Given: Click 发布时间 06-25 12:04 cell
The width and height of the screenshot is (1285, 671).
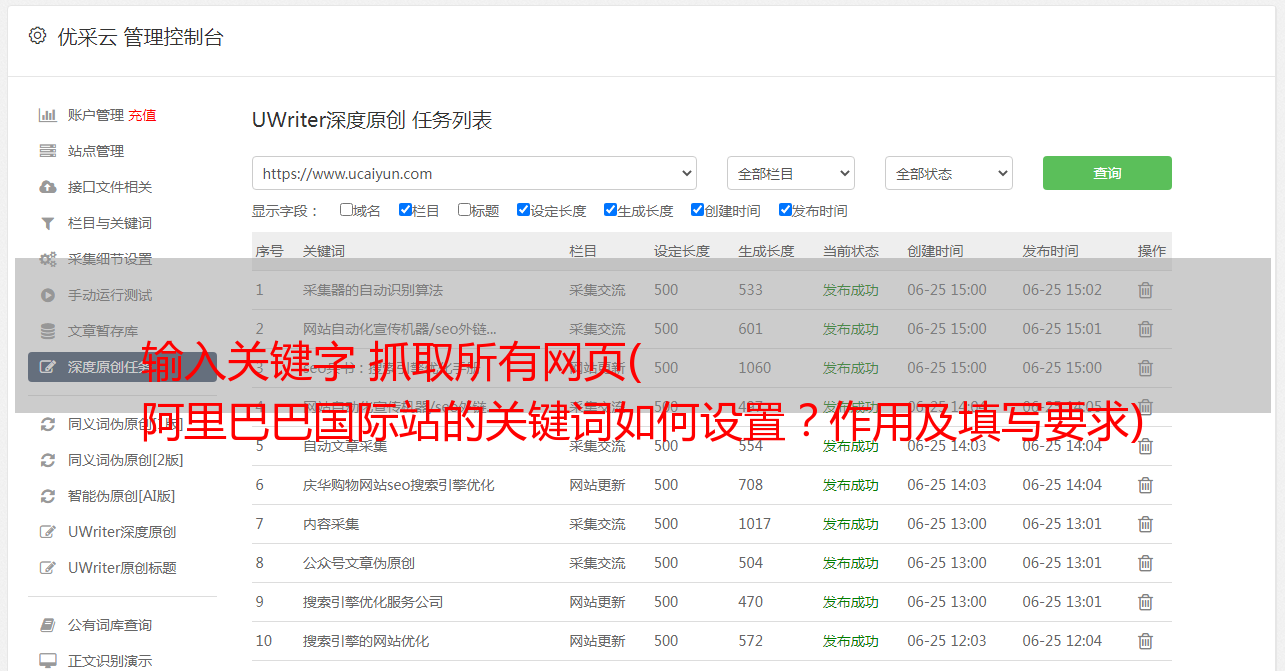Looking at the screenshot, I should (1062, 641).
